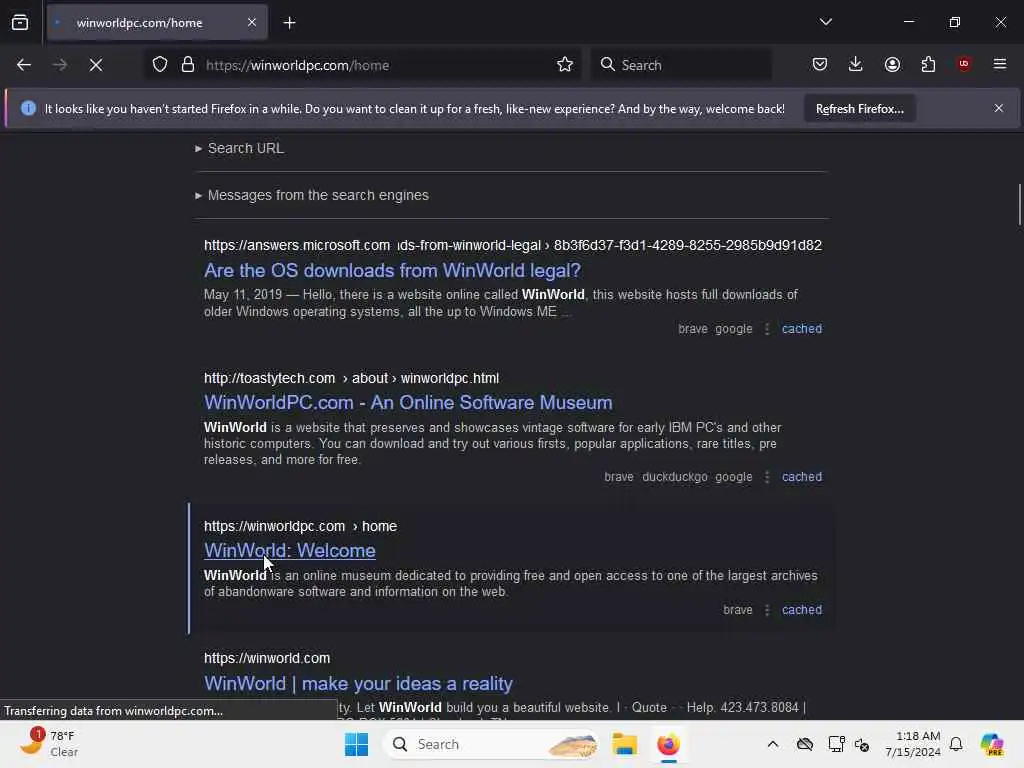Close the winworldpc.com/home tab
The height and width of the screenshot is (768, 1024).
[x=252, y=23]
